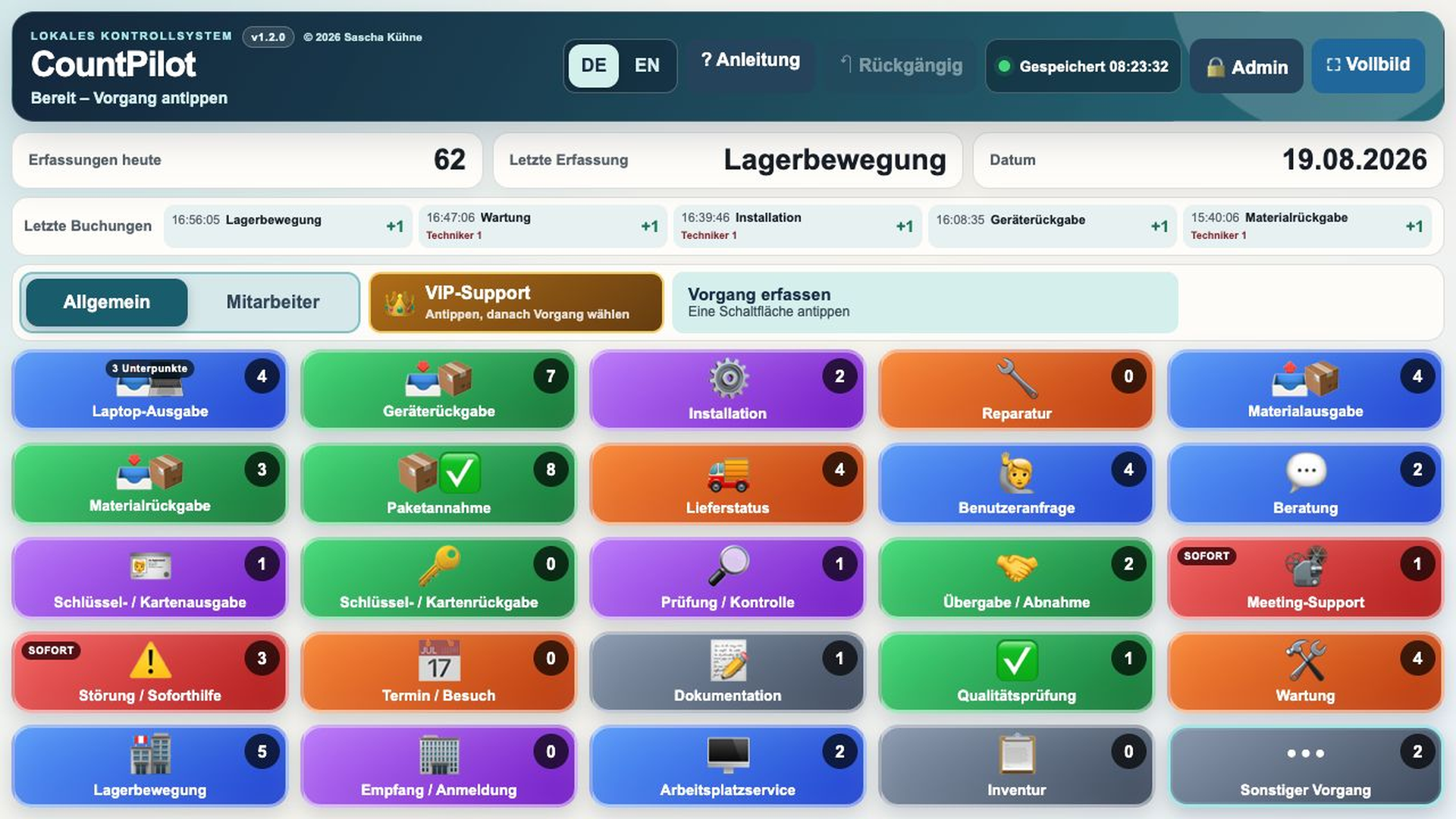1456x819 pixels.
Task: Tap the Geräterückgabe package icon
Action: tap(438, 378)
